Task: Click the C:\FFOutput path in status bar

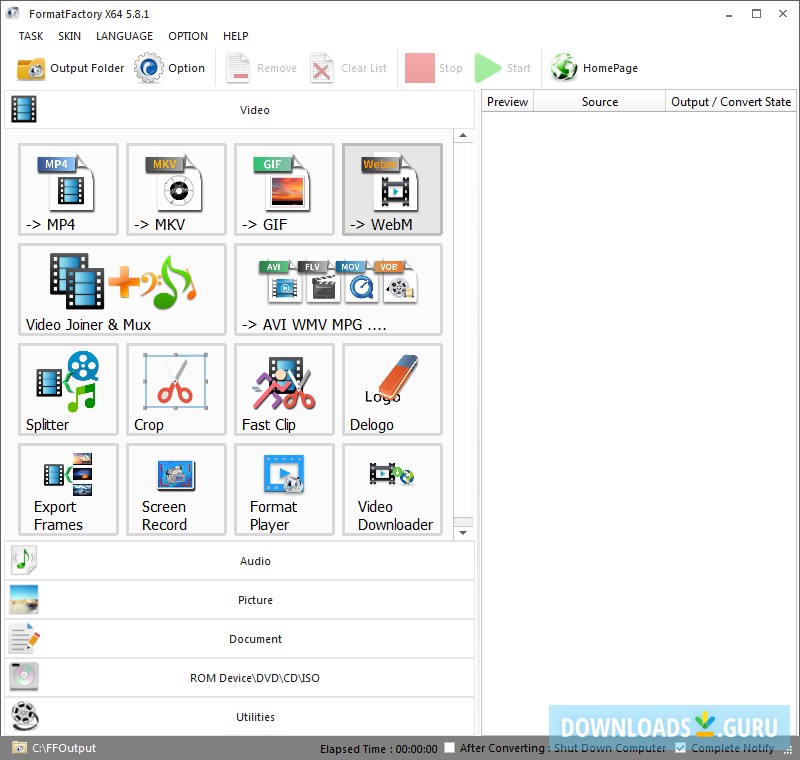Action: pos(64,748)
